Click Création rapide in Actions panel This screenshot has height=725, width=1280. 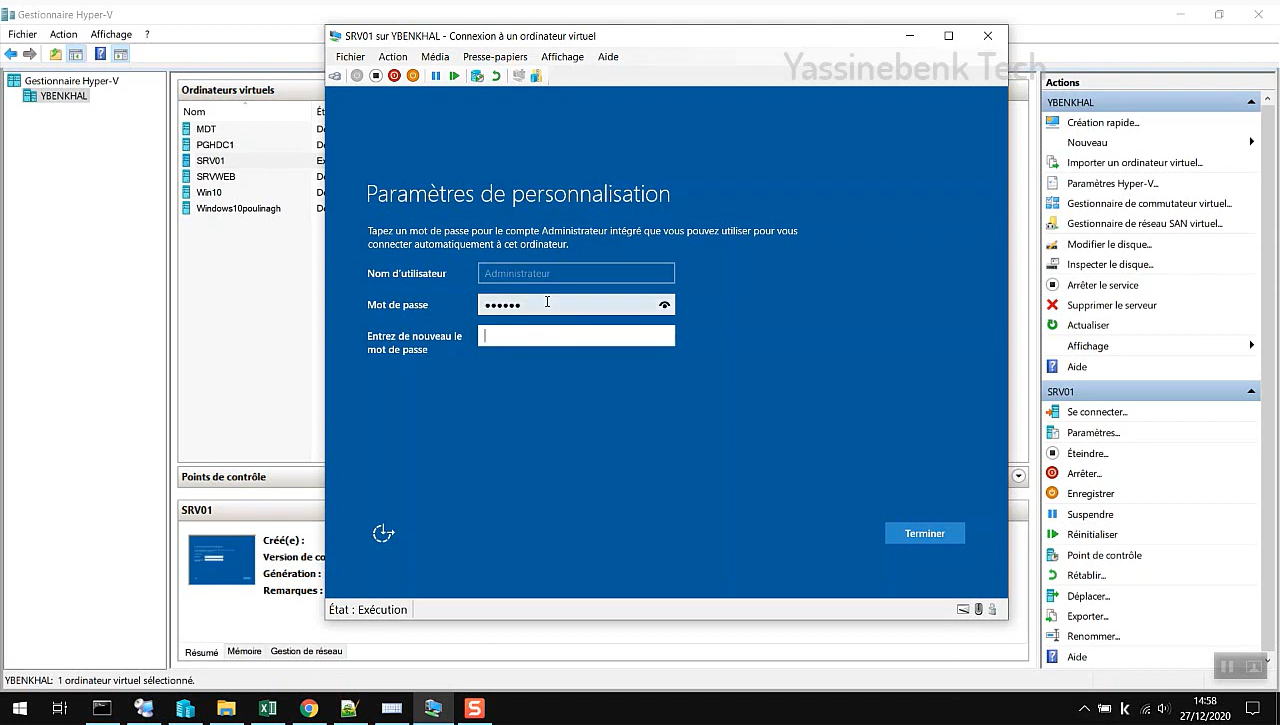pos(1103,122)
